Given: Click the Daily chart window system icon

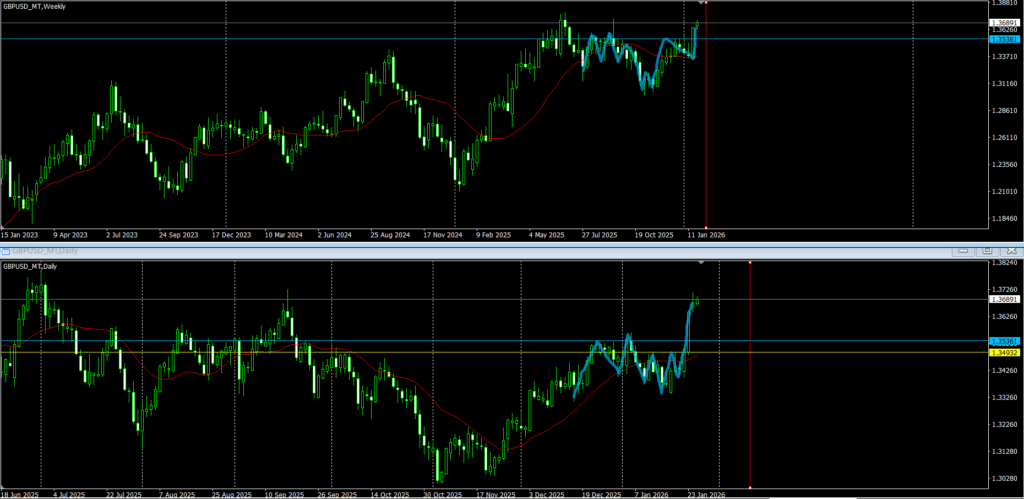Looking at the screenshot, I should (x=6, y=249).
